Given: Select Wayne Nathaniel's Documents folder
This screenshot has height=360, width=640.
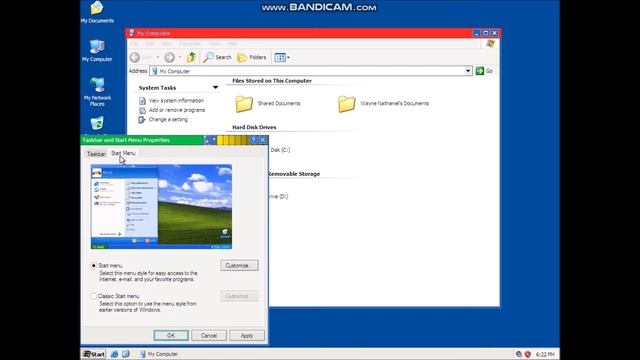Looking at the screenshot, I should coord(383,104).
